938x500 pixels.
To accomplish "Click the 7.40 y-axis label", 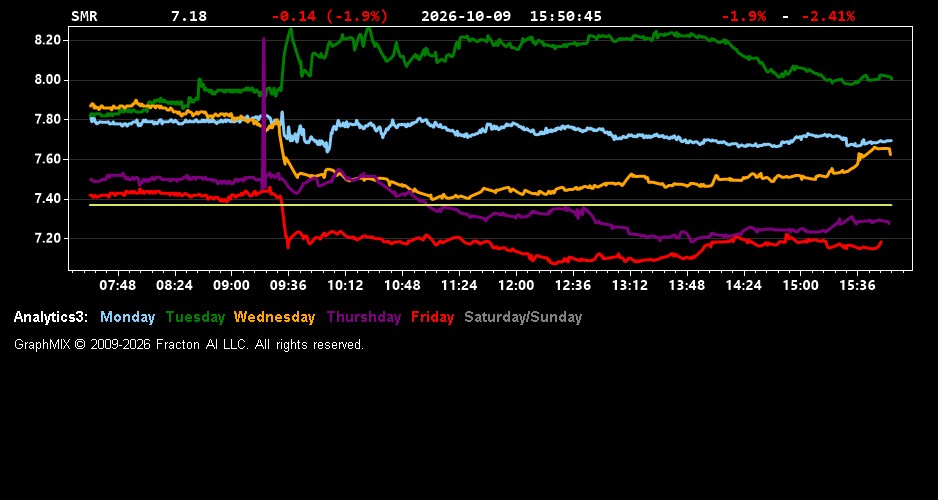I will (x=48, y=199).
